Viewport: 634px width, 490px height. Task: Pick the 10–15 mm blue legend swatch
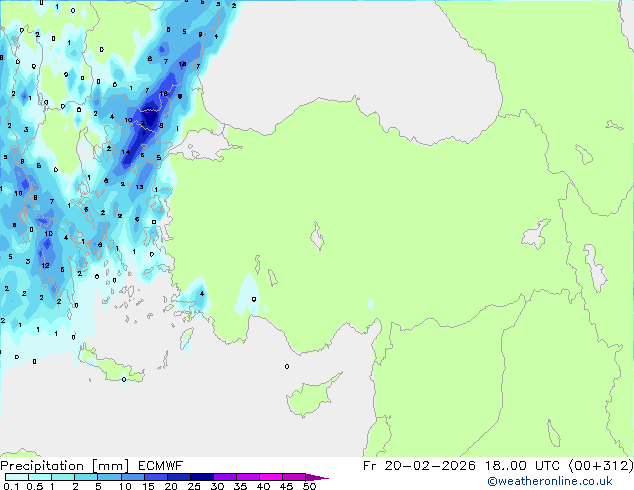pos(132,477)
